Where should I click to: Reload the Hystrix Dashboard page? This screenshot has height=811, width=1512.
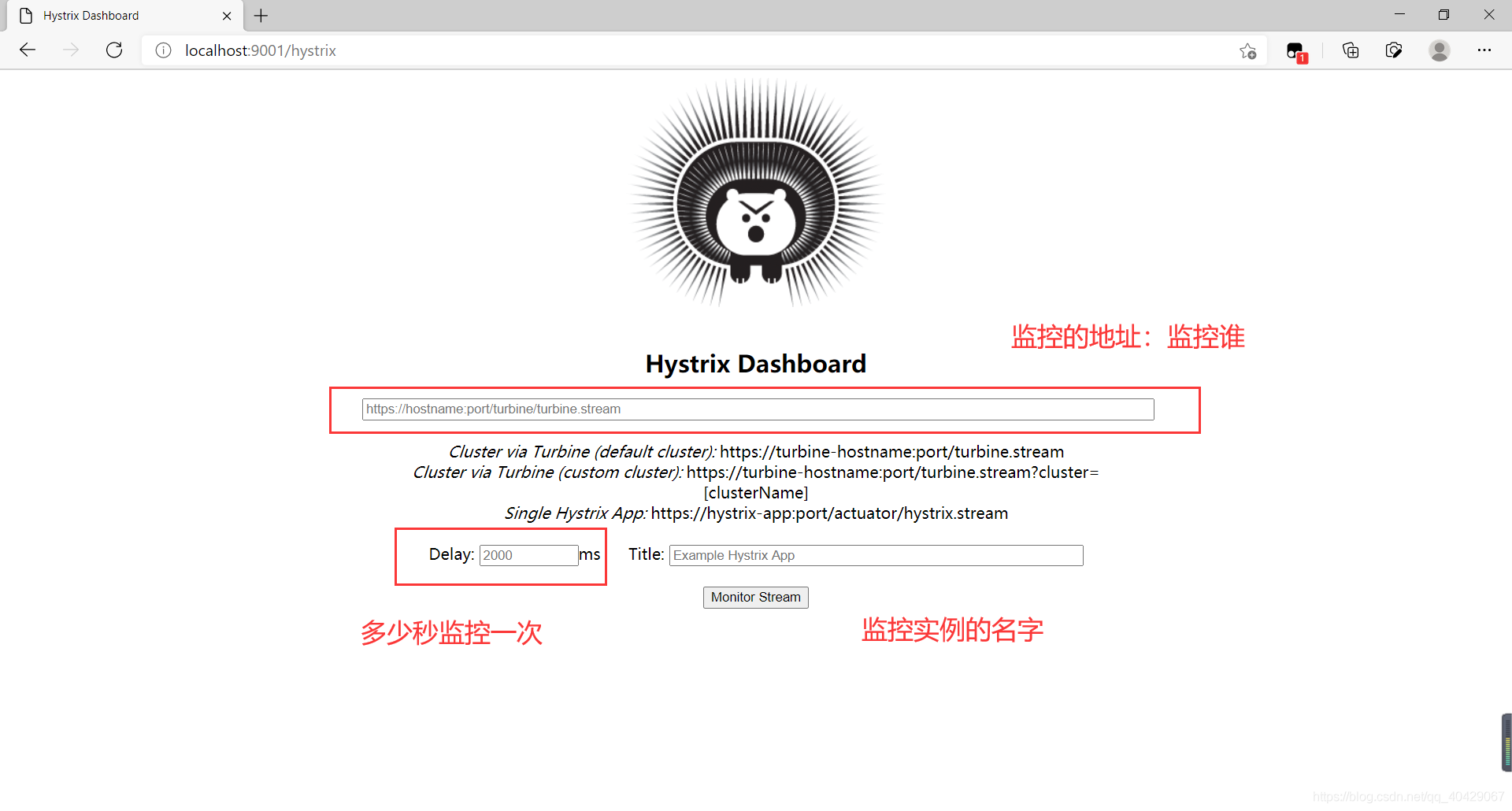point(114,50)
